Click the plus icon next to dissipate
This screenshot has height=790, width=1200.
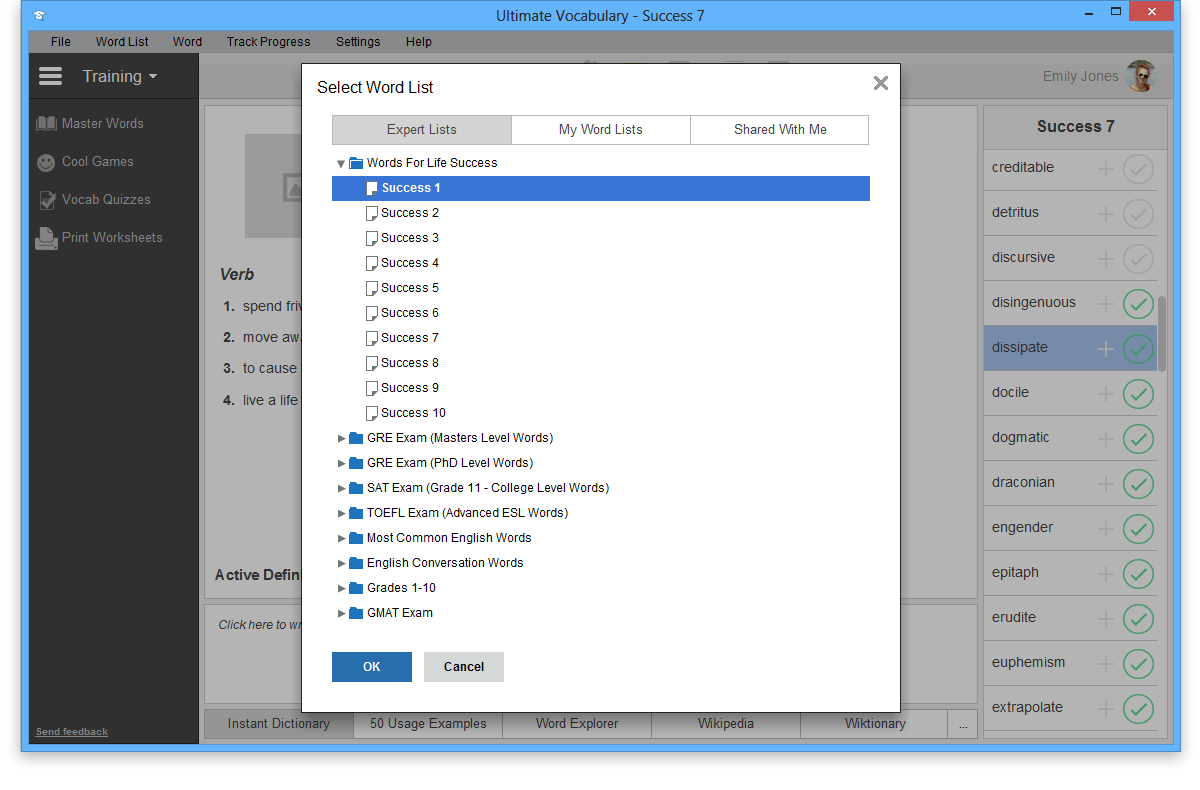pyautogui.click(x=1106, y=349)
